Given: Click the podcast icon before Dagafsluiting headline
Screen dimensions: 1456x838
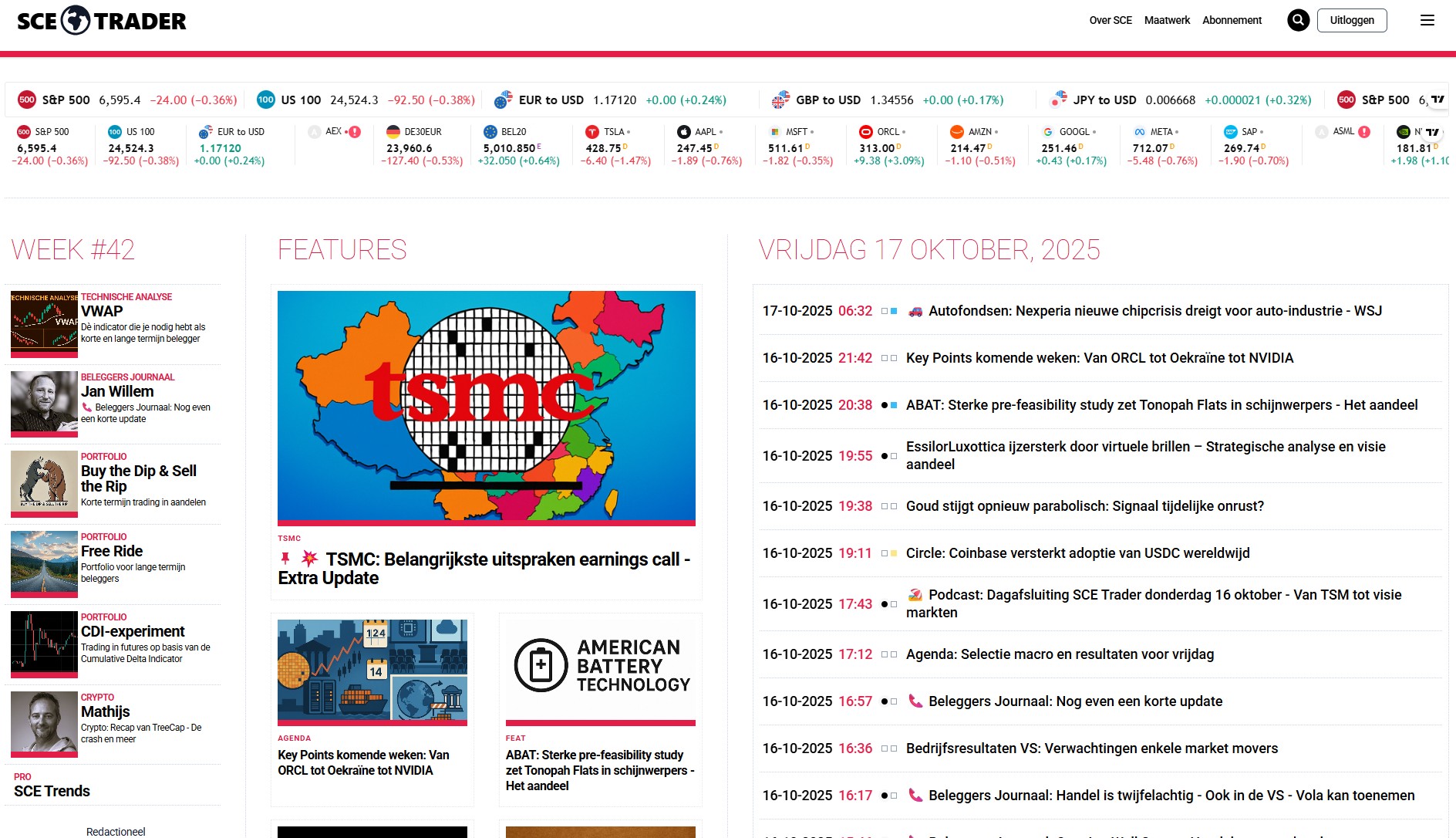Looking at the screenshot, I should pyautogui.click(x=915, y=595).
